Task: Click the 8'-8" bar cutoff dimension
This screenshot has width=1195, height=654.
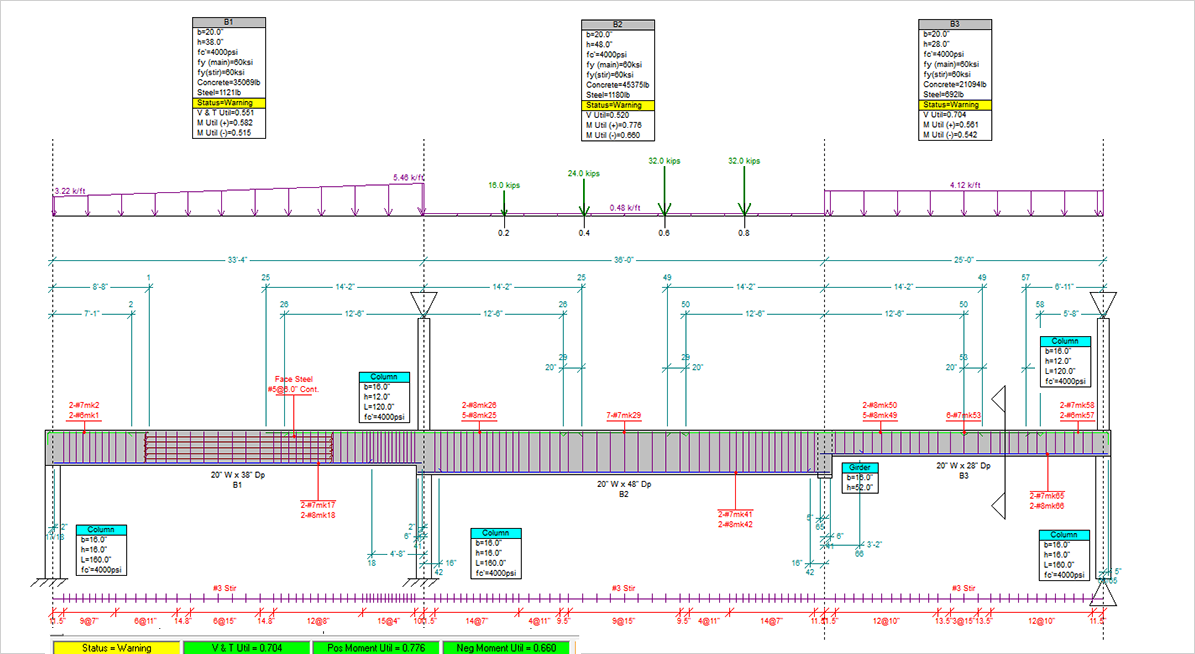Action: click(100, 287)
